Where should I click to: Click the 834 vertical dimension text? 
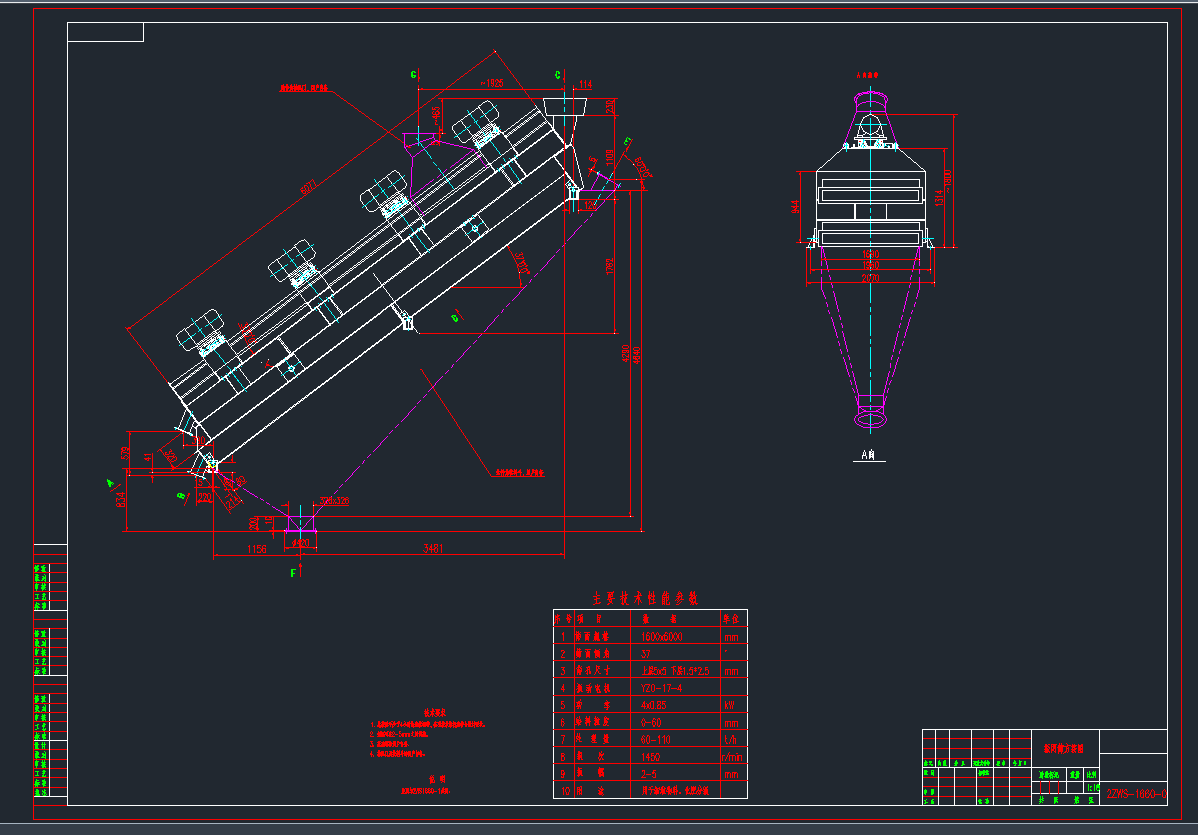[122, 498]
